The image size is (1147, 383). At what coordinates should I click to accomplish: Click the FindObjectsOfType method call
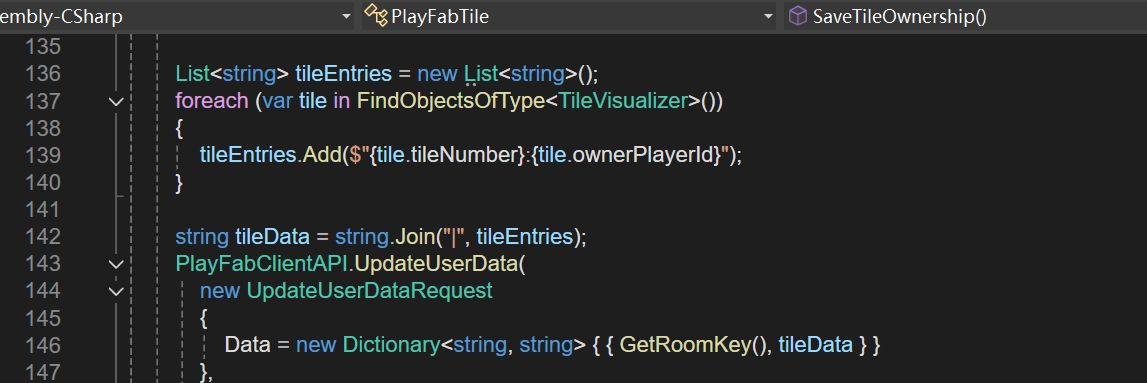tap(451, 101)
